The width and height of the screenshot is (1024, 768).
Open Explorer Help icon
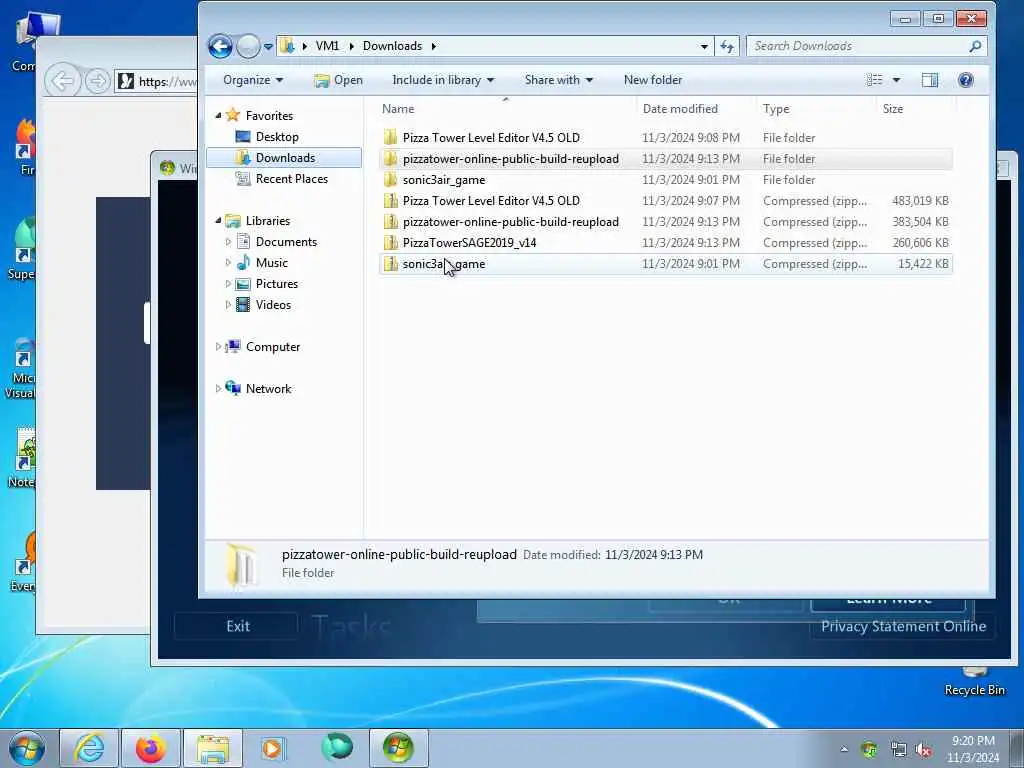pos(965,80)
